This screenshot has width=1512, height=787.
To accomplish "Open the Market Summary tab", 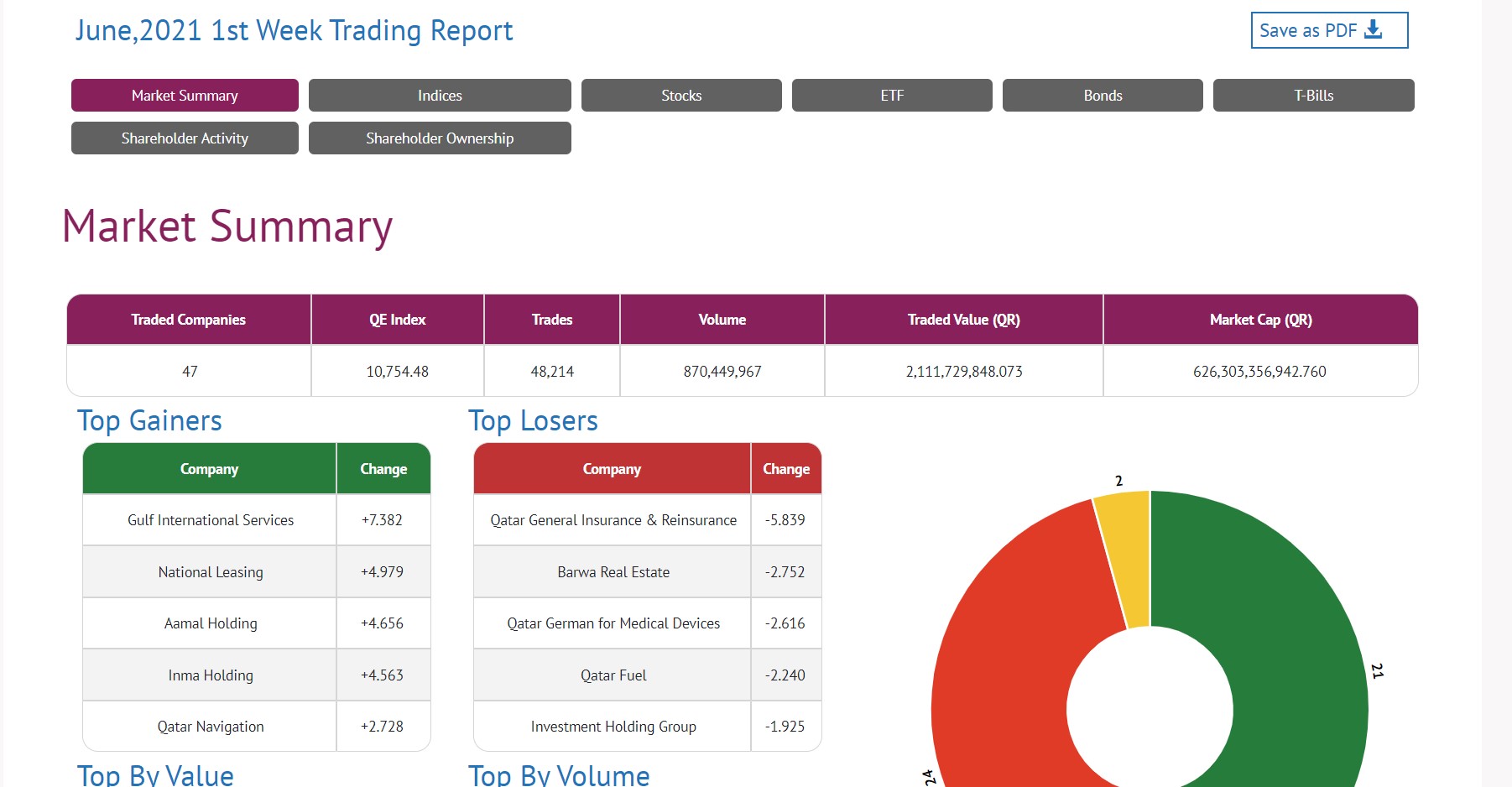I will click(x=185, y=96).
